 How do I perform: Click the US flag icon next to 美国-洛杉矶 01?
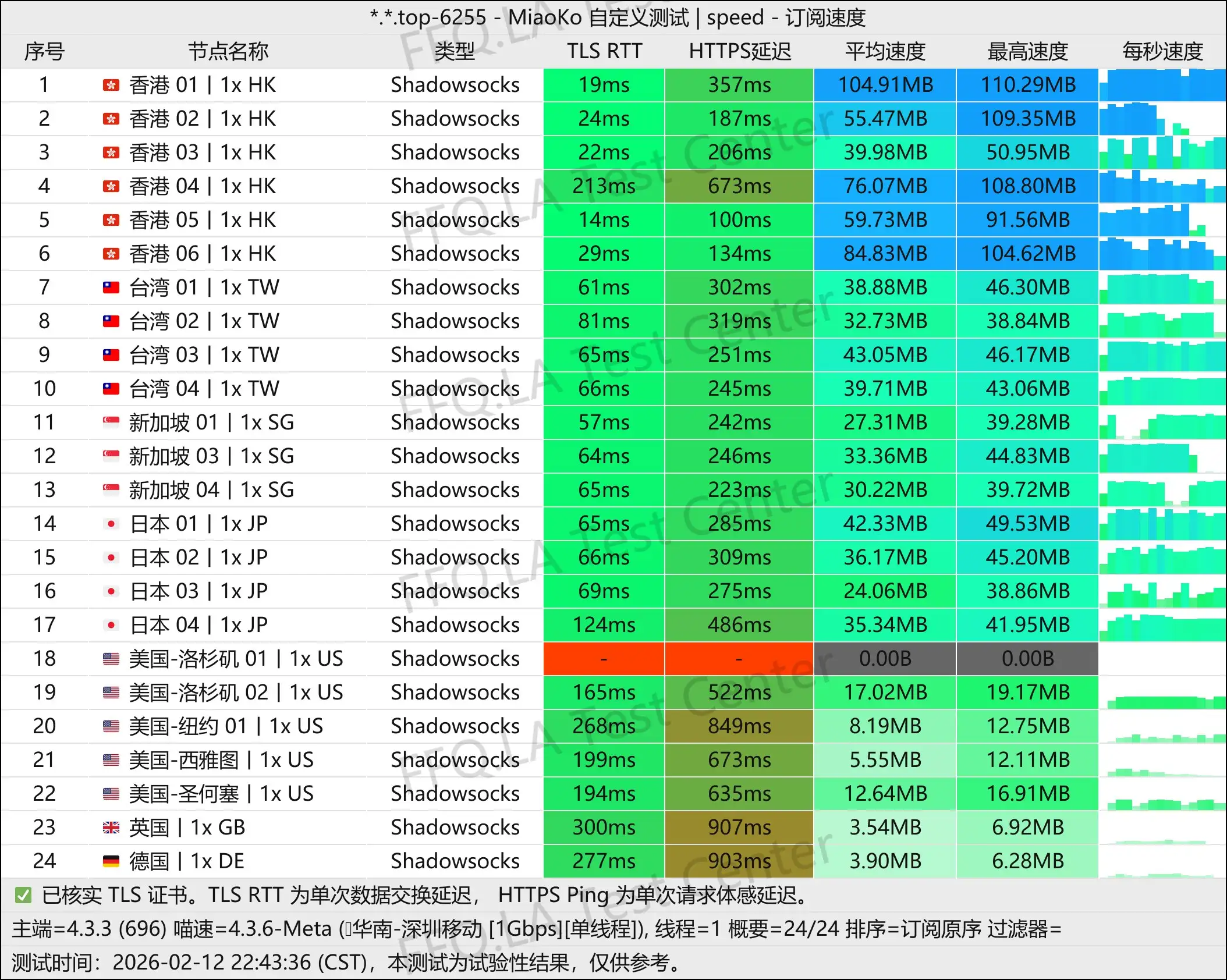(x=111, y=658)
